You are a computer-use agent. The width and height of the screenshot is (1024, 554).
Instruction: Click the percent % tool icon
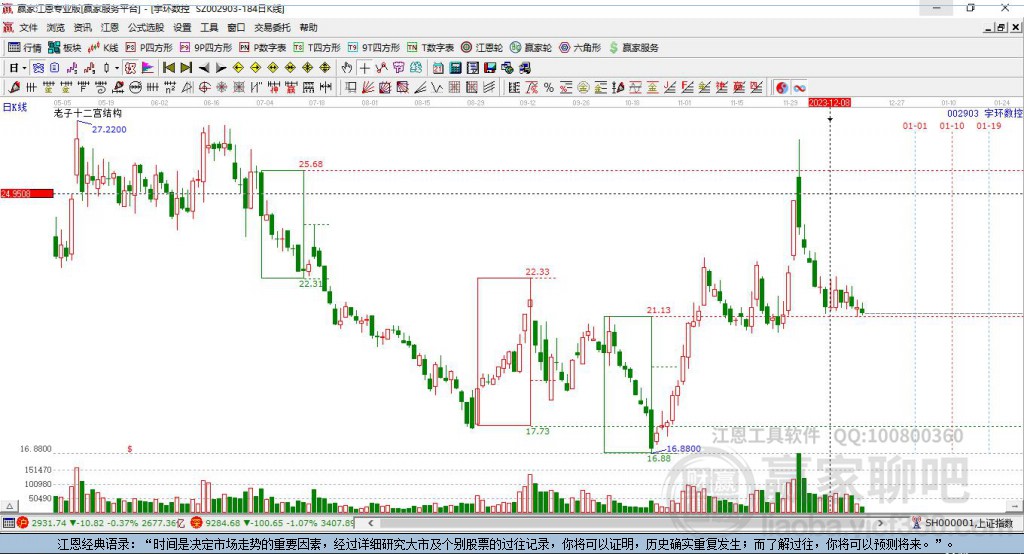click(549, 88)
